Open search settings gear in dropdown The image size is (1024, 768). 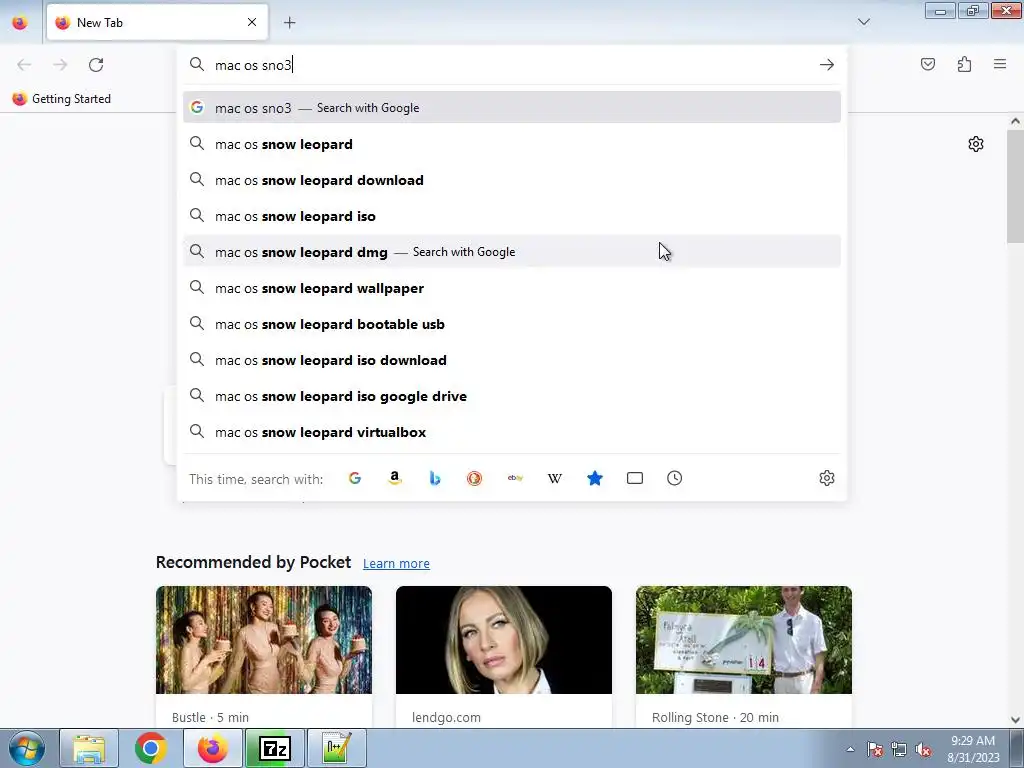click(827, 478)
